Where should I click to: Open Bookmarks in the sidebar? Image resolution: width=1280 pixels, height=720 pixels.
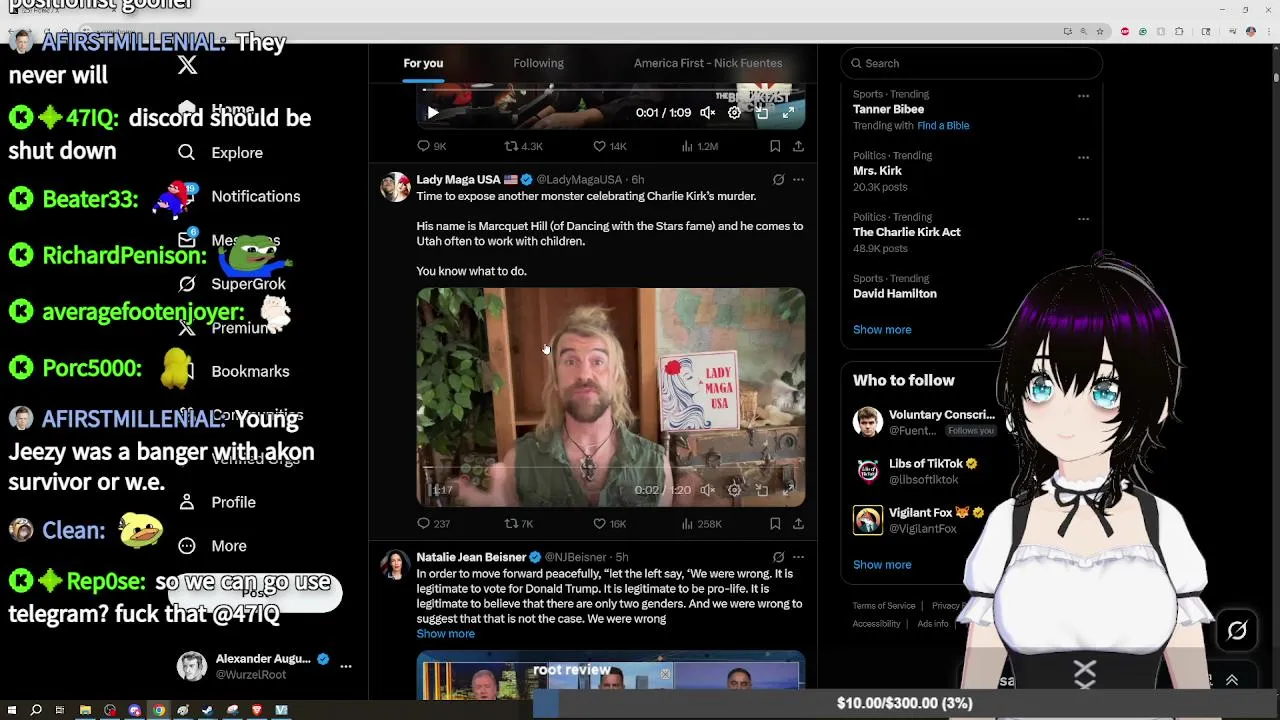pos(250,371)
